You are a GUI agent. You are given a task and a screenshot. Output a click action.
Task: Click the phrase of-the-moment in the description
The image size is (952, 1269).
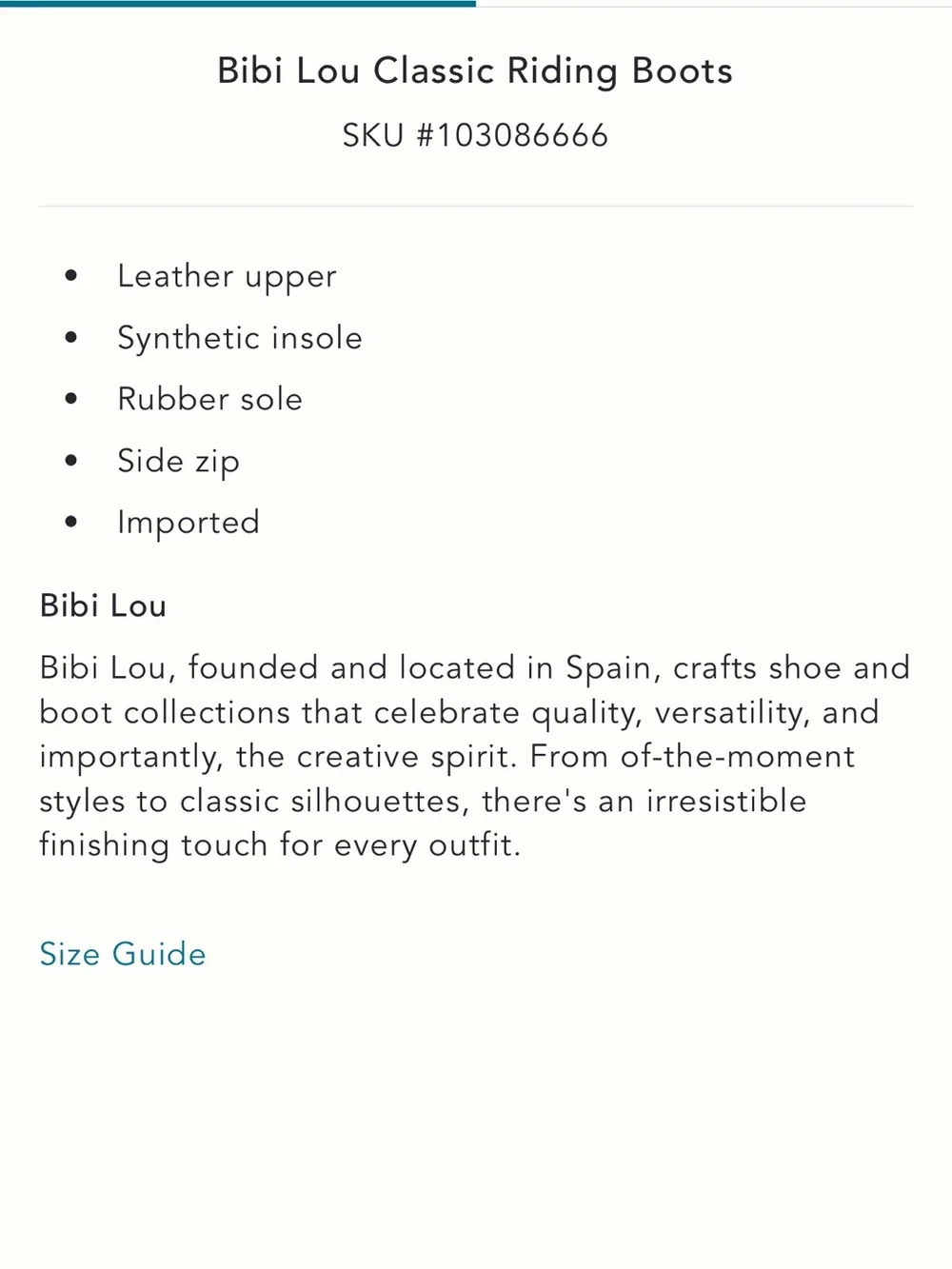738,757
